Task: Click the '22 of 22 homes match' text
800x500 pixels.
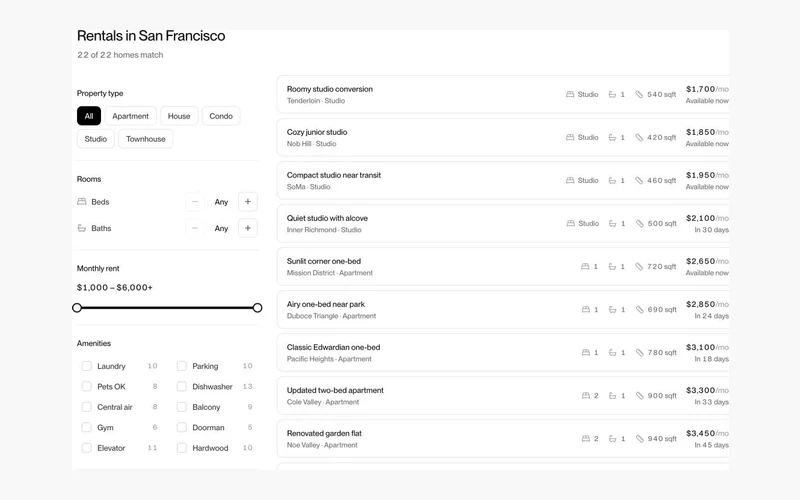Action: click(120, 55)
